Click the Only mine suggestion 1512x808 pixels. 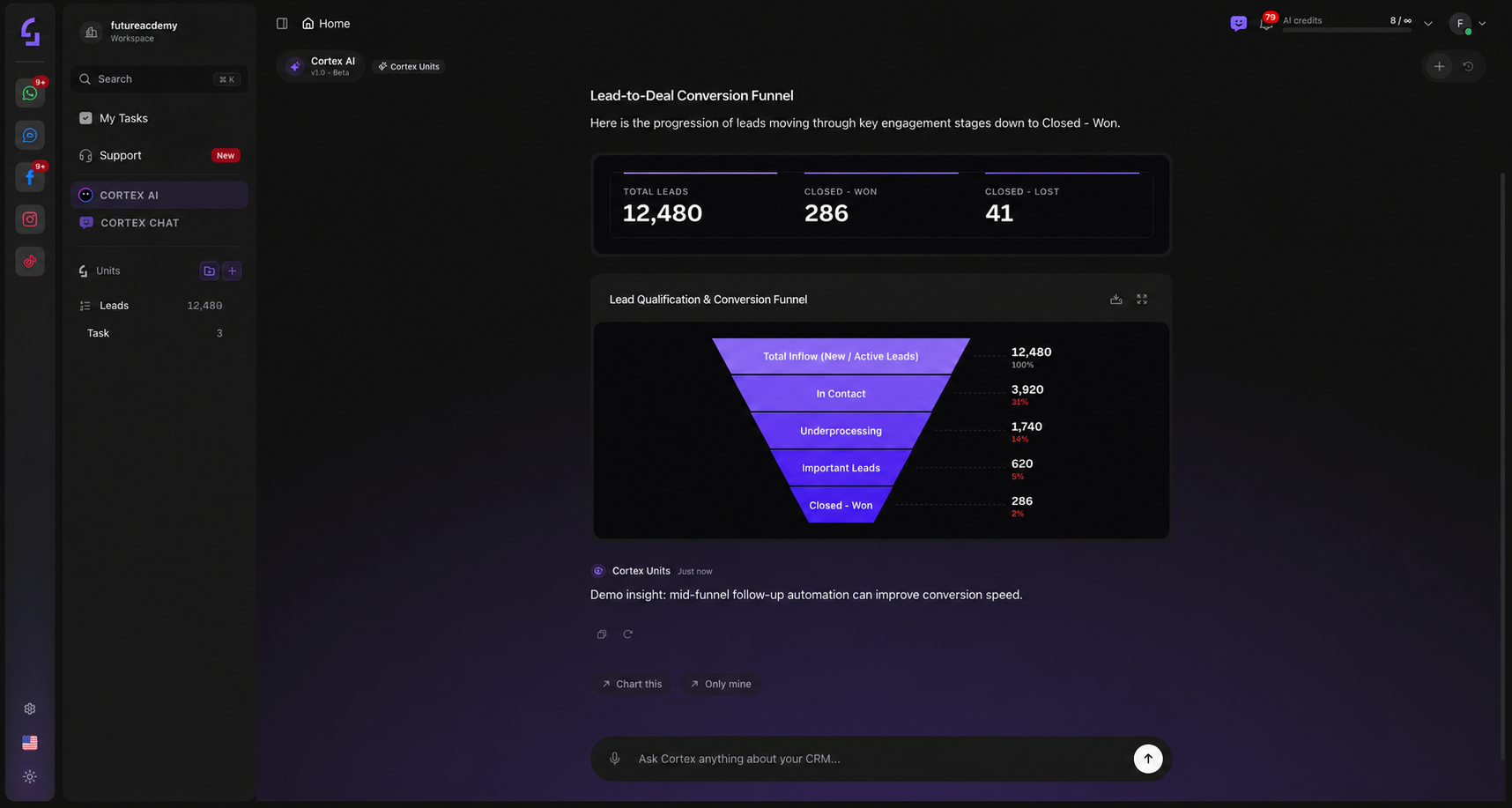point(721,684)
